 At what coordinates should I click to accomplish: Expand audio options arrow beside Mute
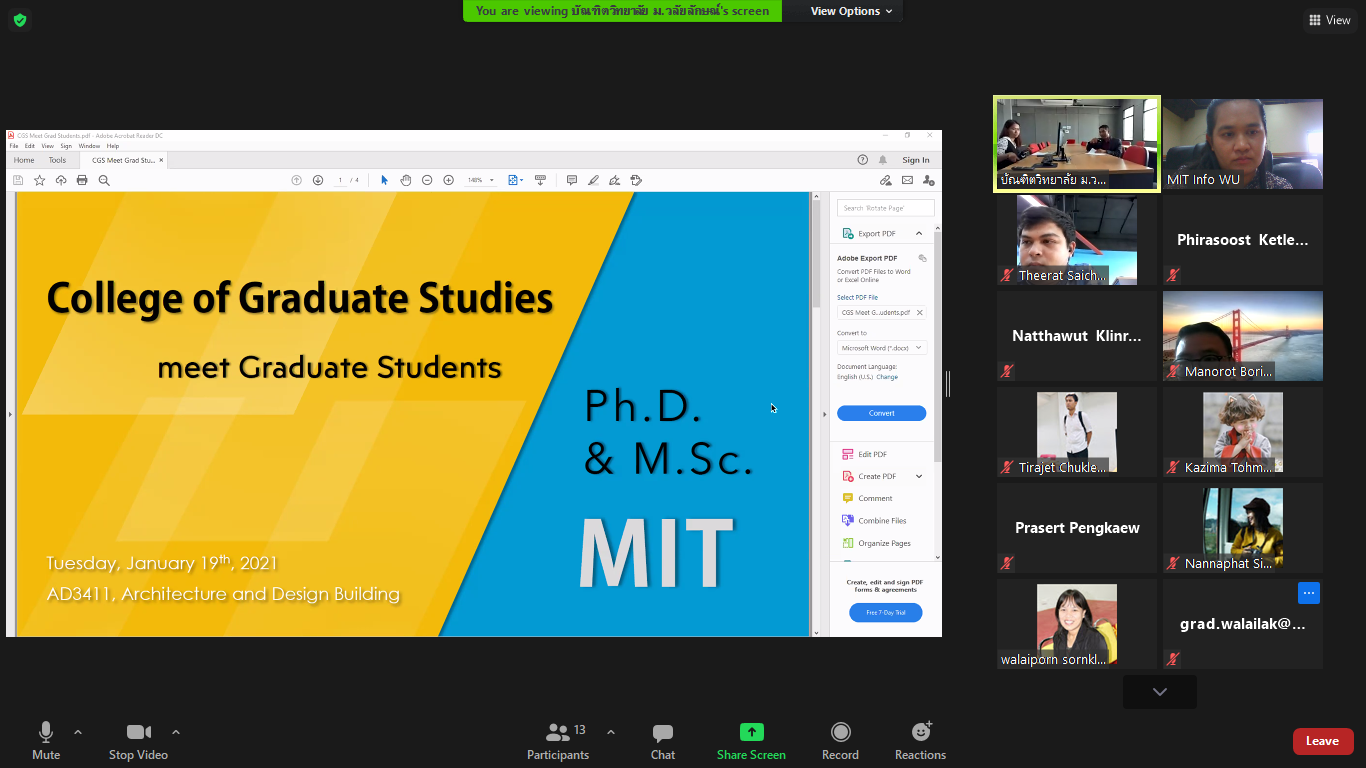[x=78, y=732]
